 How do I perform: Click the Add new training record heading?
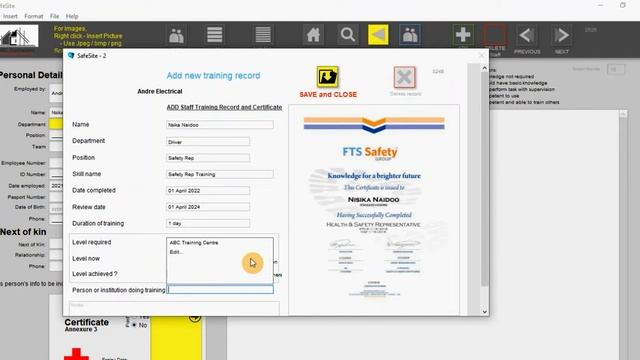tap(213, 76)
